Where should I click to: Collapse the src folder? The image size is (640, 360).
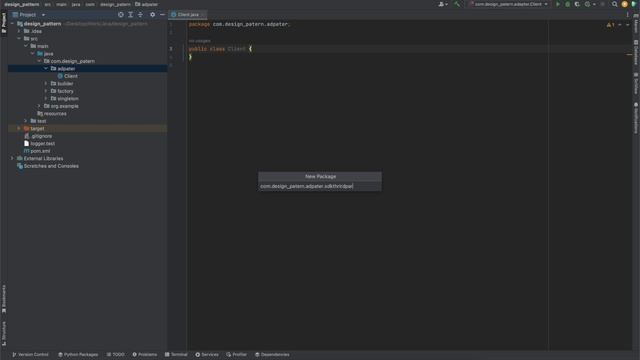coord(19,38)
